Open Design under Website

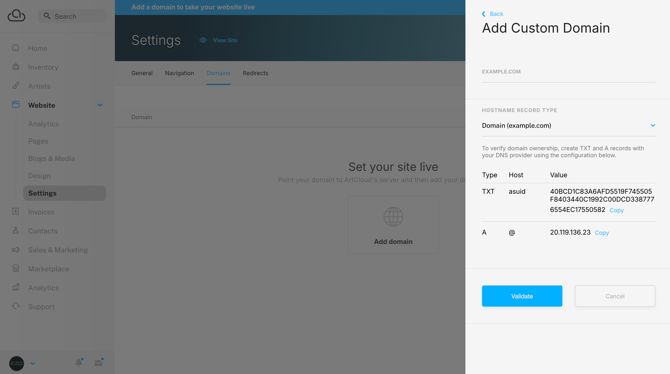39,176
